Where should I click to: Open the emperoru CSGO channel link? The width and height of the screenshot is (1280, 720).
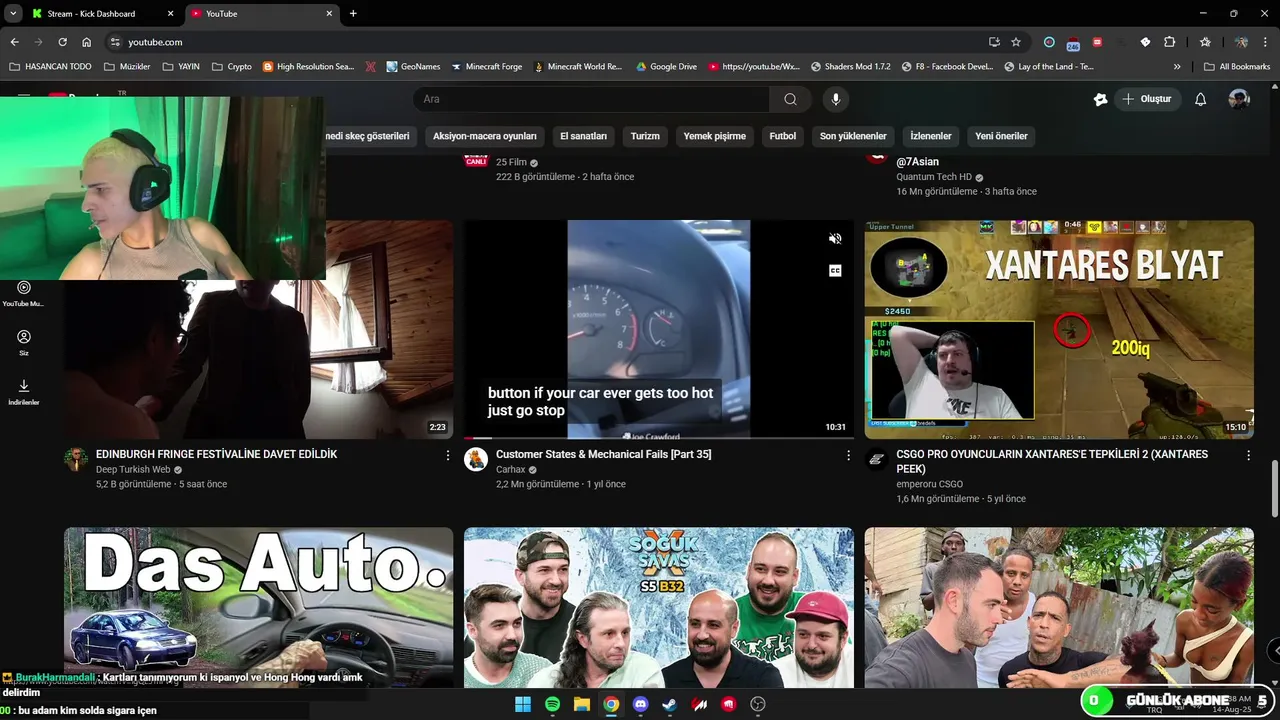(929, 484)
